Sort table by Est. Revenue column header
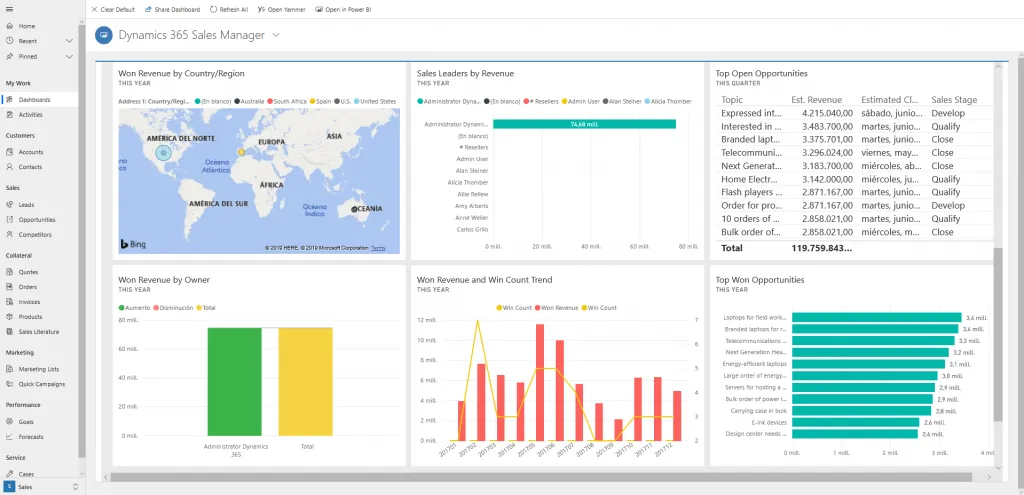 click(x=816, y=100)
